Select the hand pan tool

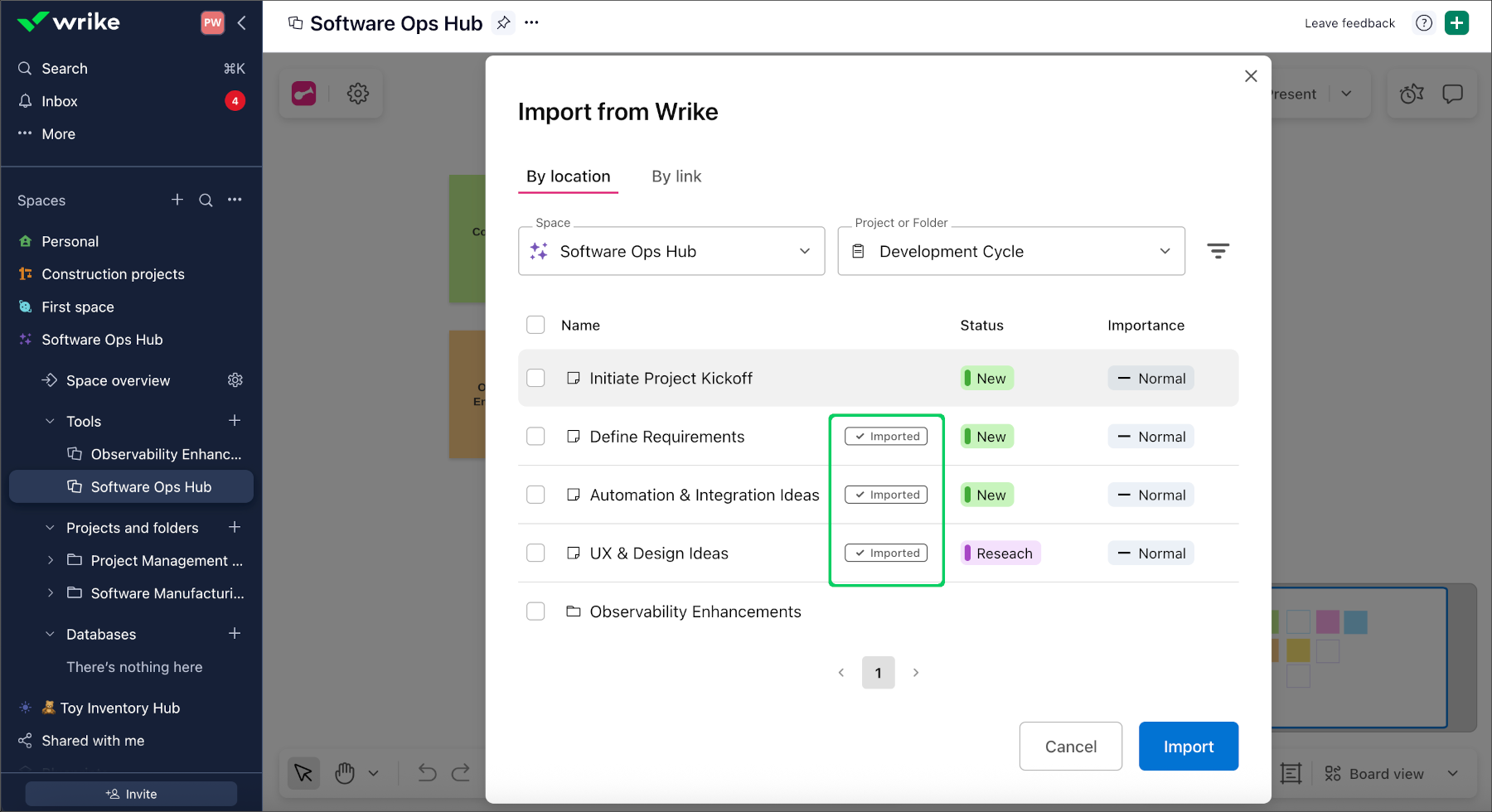point(345,773)
